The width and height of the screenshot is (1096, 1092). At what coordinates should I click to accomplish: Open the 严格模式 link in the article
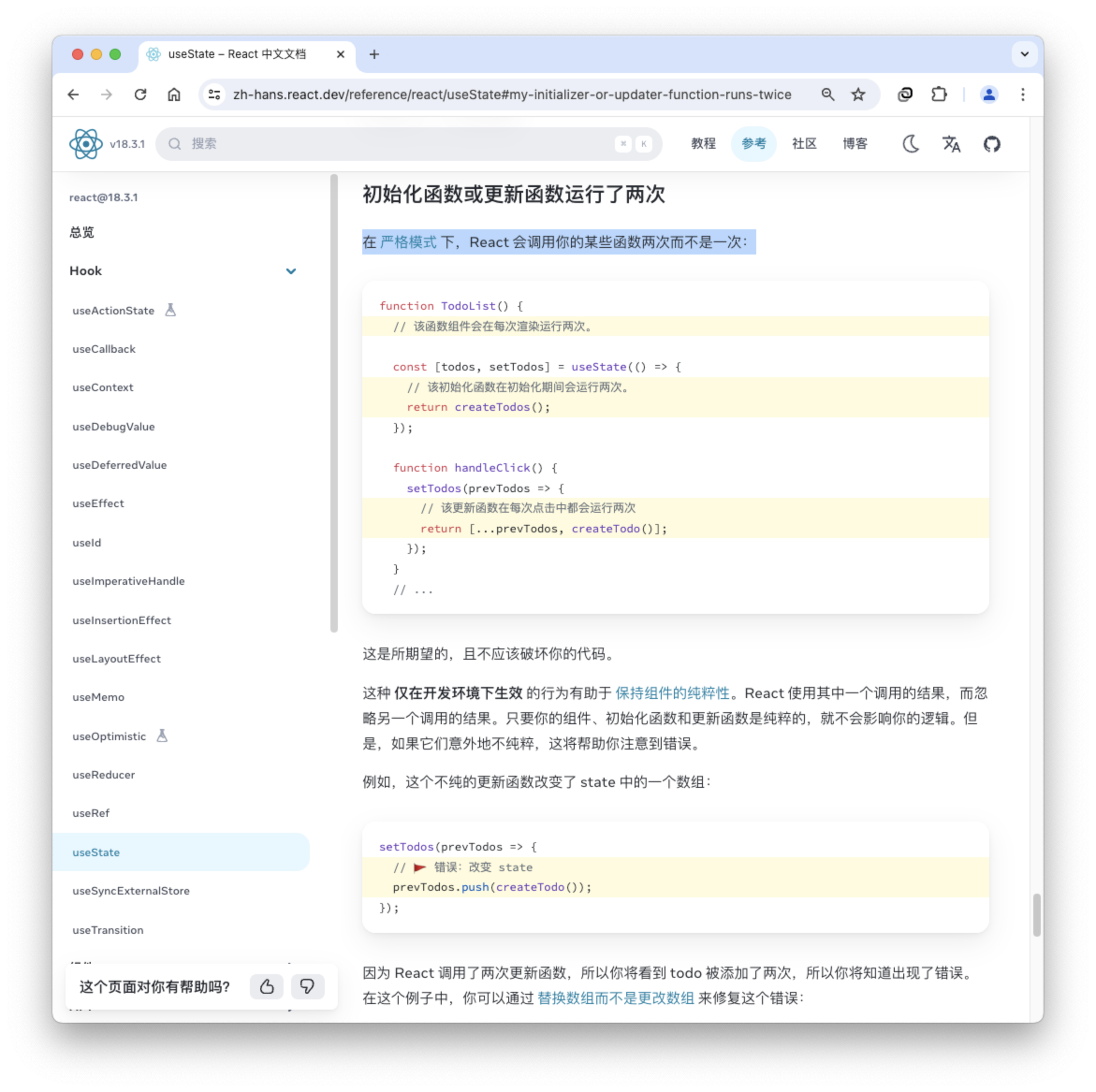408,242
